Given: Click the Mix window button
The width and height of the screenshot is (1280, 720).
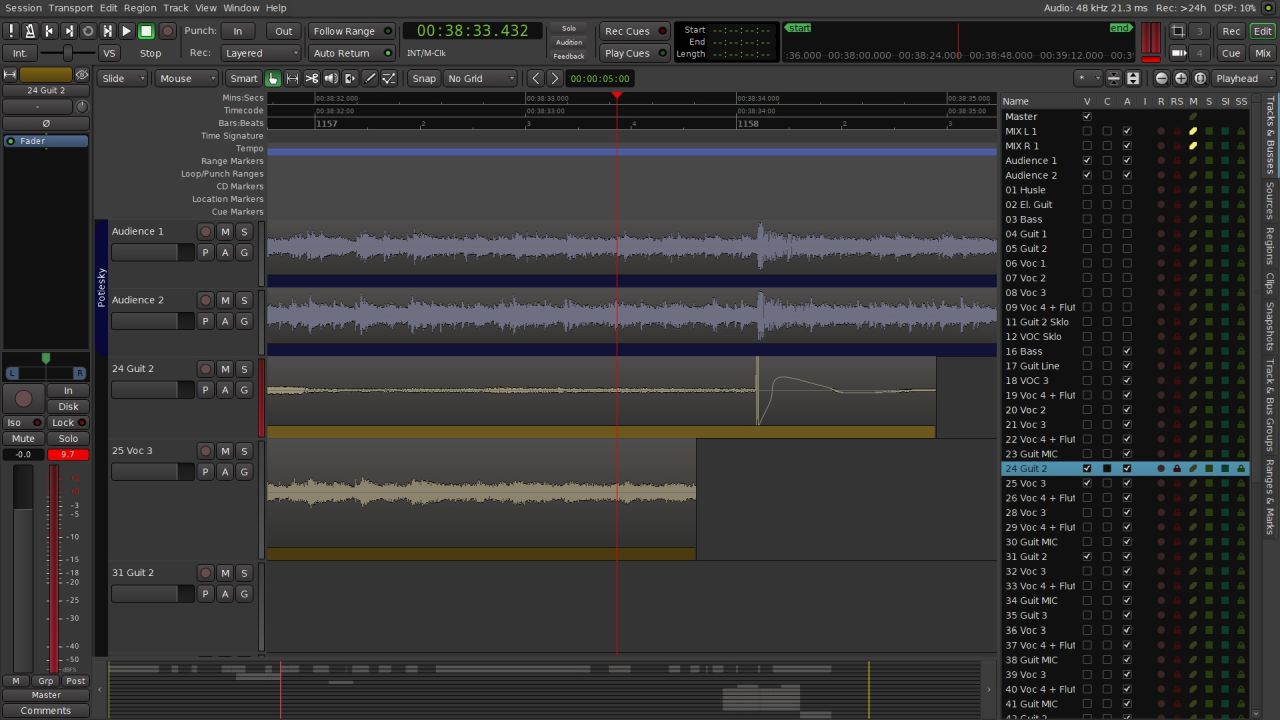Looking at the screenshot, I should click(1263, 53).
